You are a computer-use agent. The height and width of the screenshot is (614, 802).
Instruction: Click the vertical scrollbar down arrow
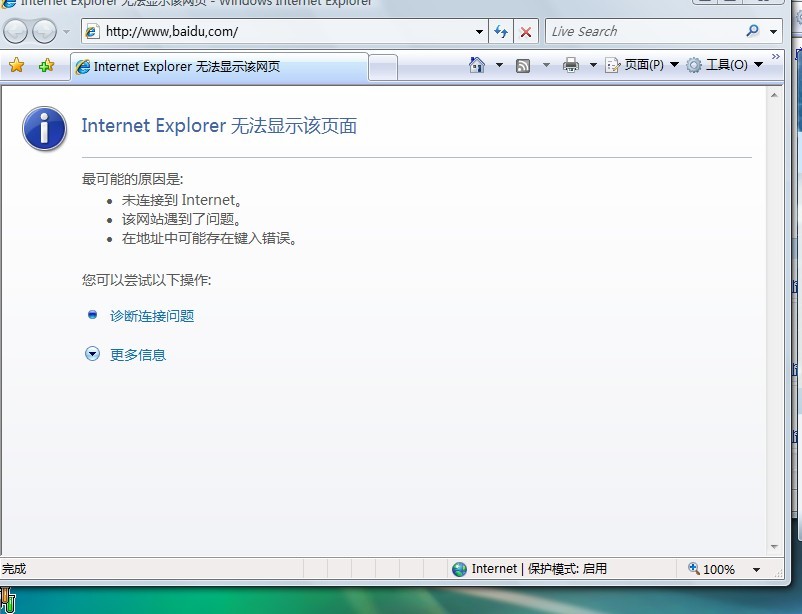coord(776,547)
